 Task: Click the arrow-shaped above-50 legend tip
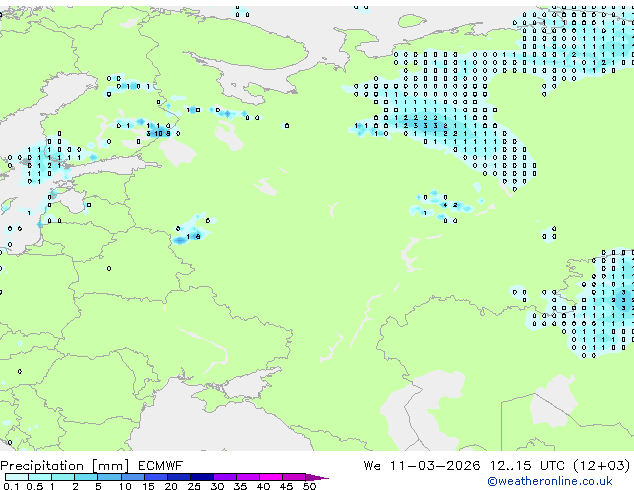[317, 477]
